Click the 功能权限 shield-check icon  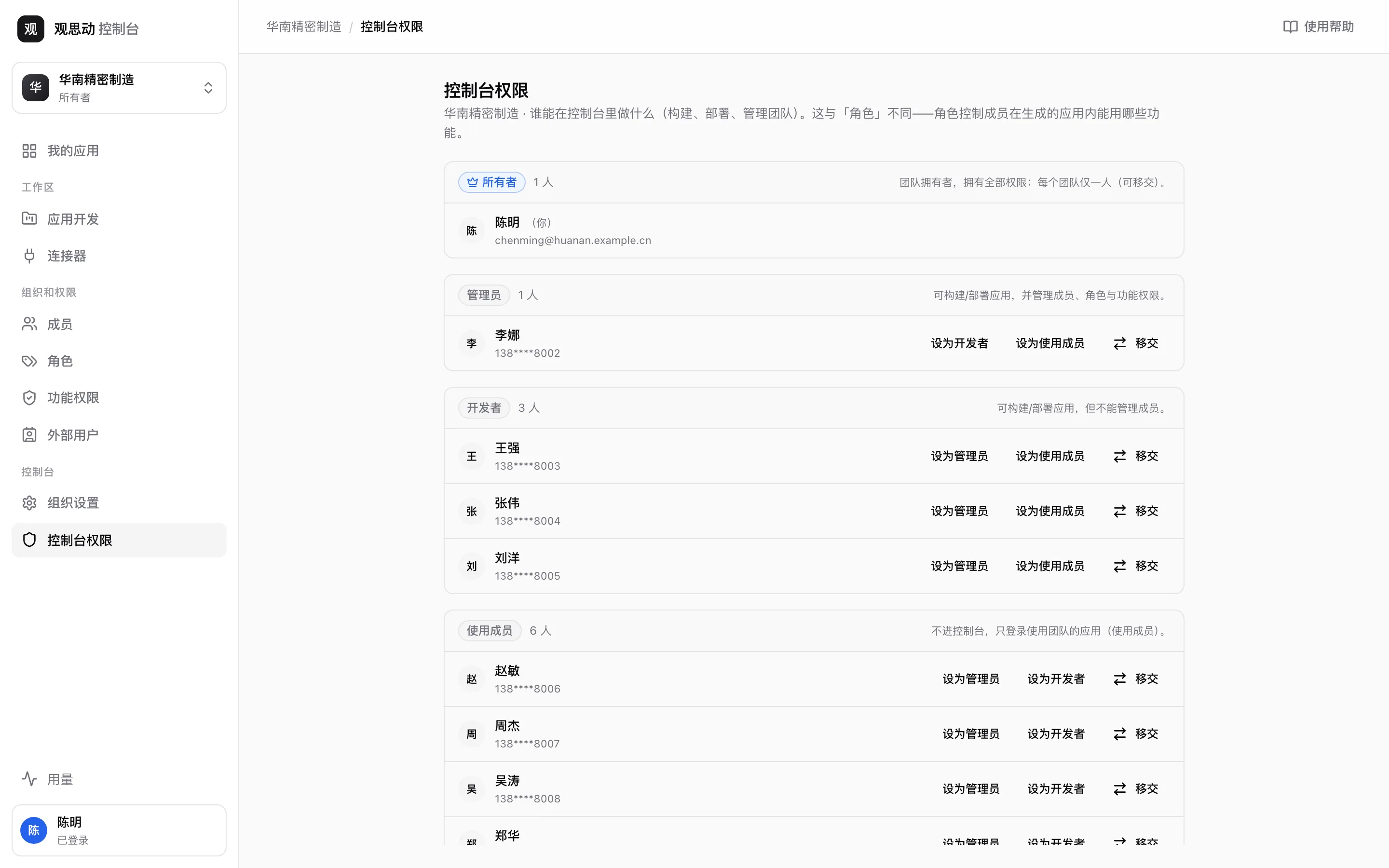coord(29,398)
